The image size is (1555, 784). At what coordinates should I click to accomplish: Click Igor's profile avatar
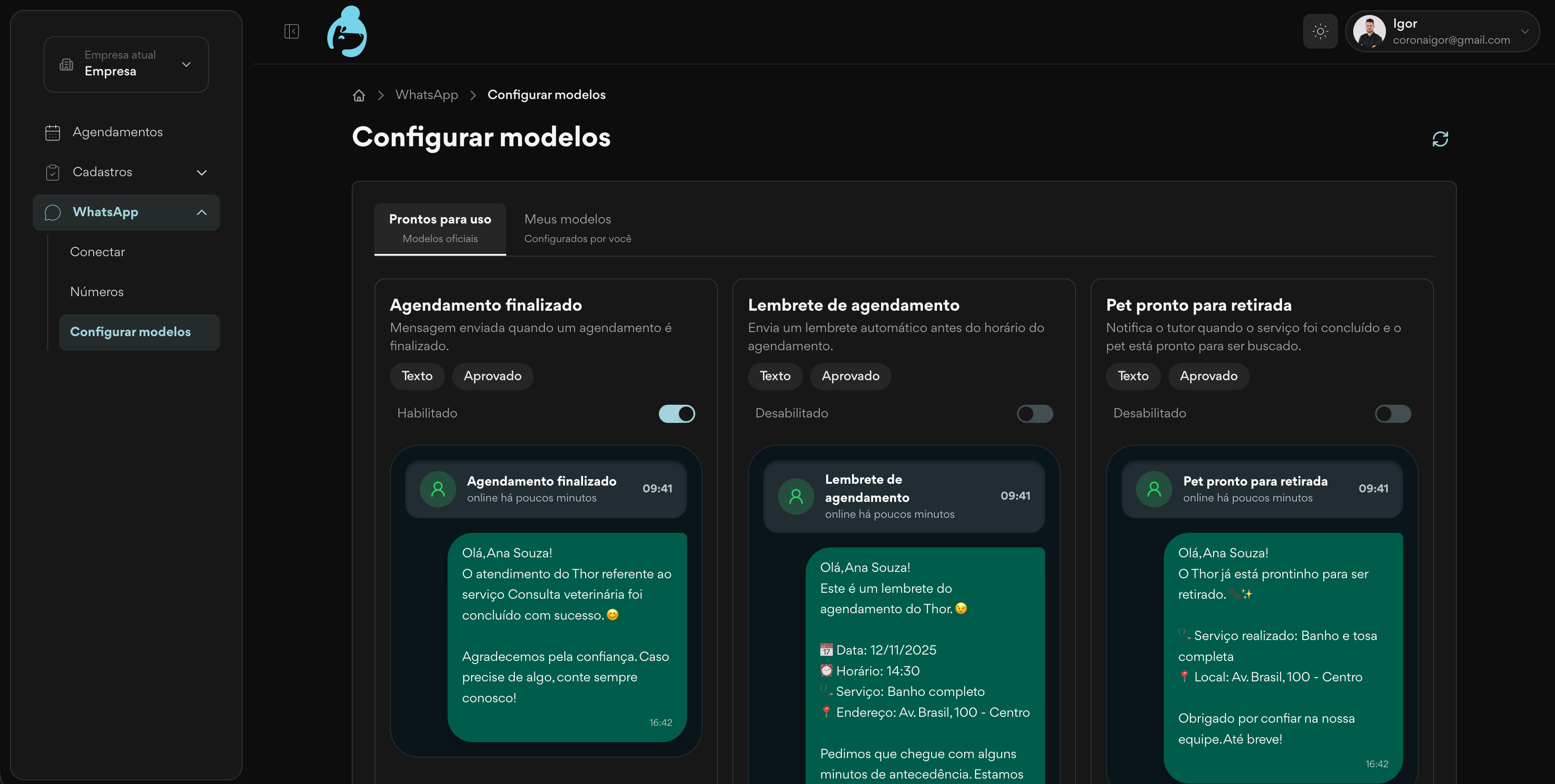[x=1369, y=31]
